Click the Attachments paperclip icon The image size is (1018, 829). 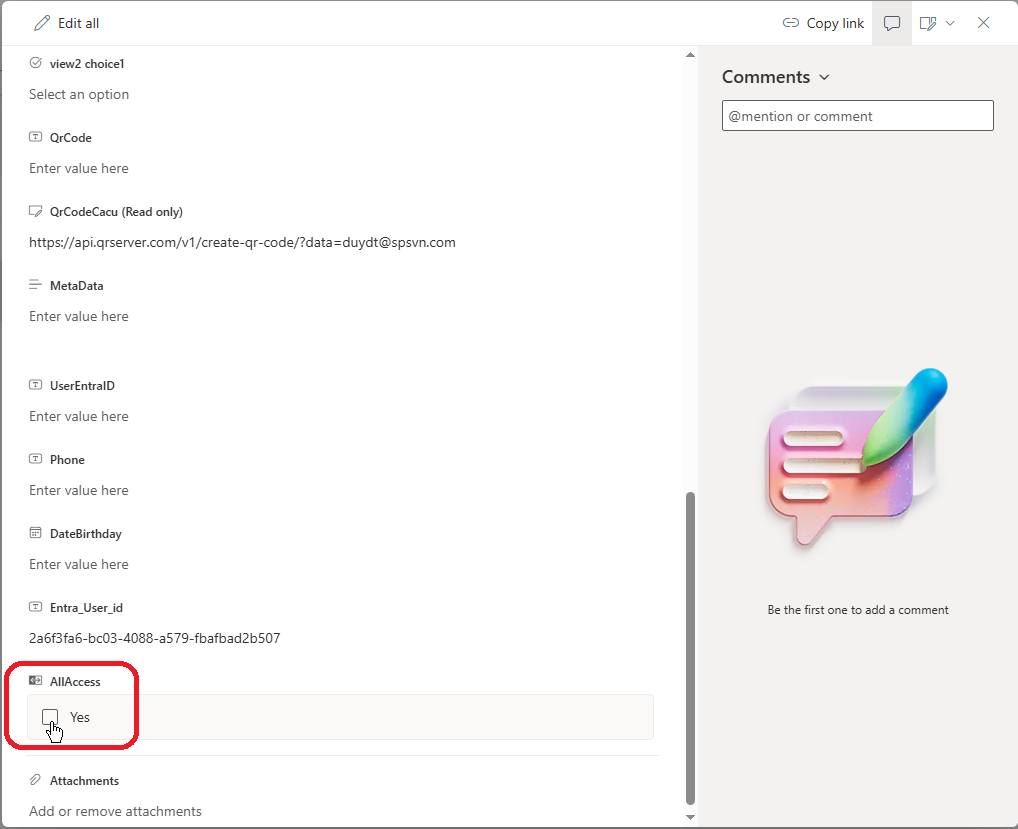point(35,780)
